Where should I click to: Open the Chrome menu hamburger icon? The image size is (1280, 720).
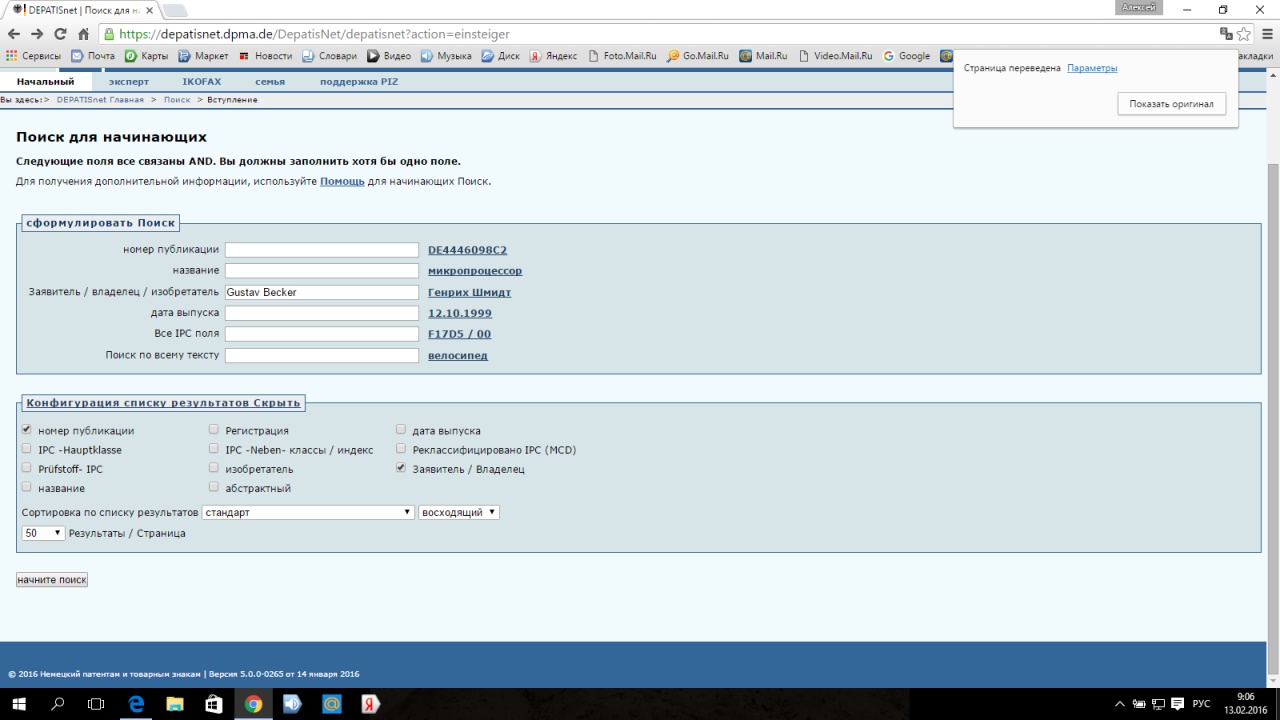[1265, 34]
